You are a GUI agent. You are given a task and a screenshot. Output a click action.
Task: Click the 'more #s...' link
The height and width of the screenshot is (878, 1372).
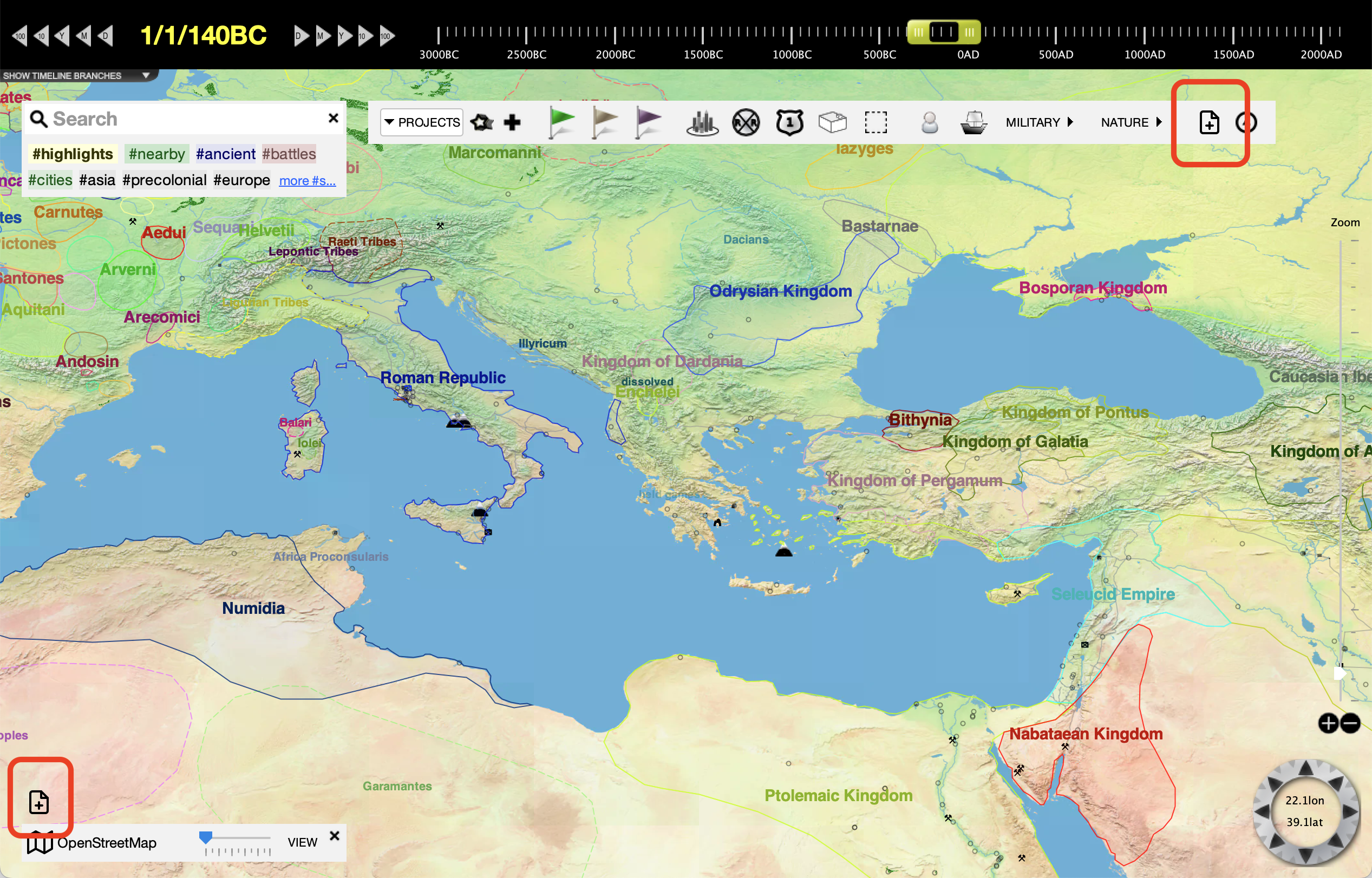(307, 181)
